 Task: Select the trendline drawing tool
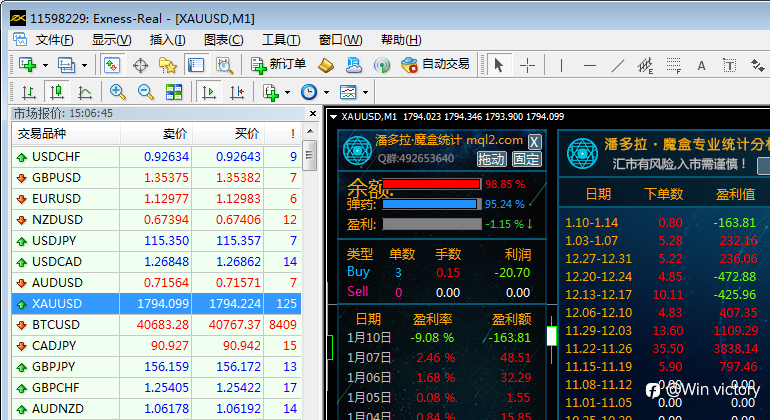[x=618, y=65]
